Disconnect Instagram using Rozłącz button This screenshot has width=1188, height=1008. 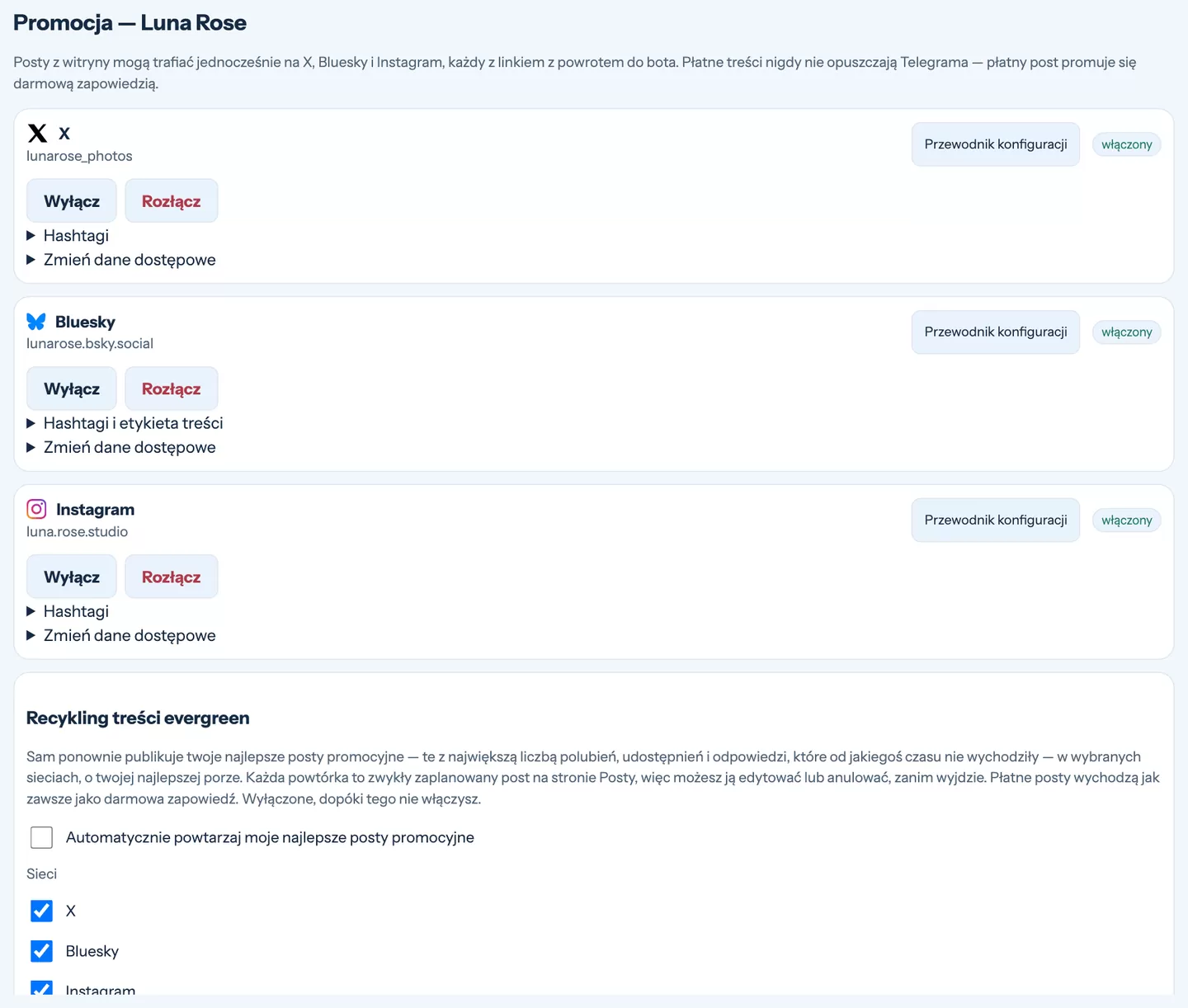[172, 577]
